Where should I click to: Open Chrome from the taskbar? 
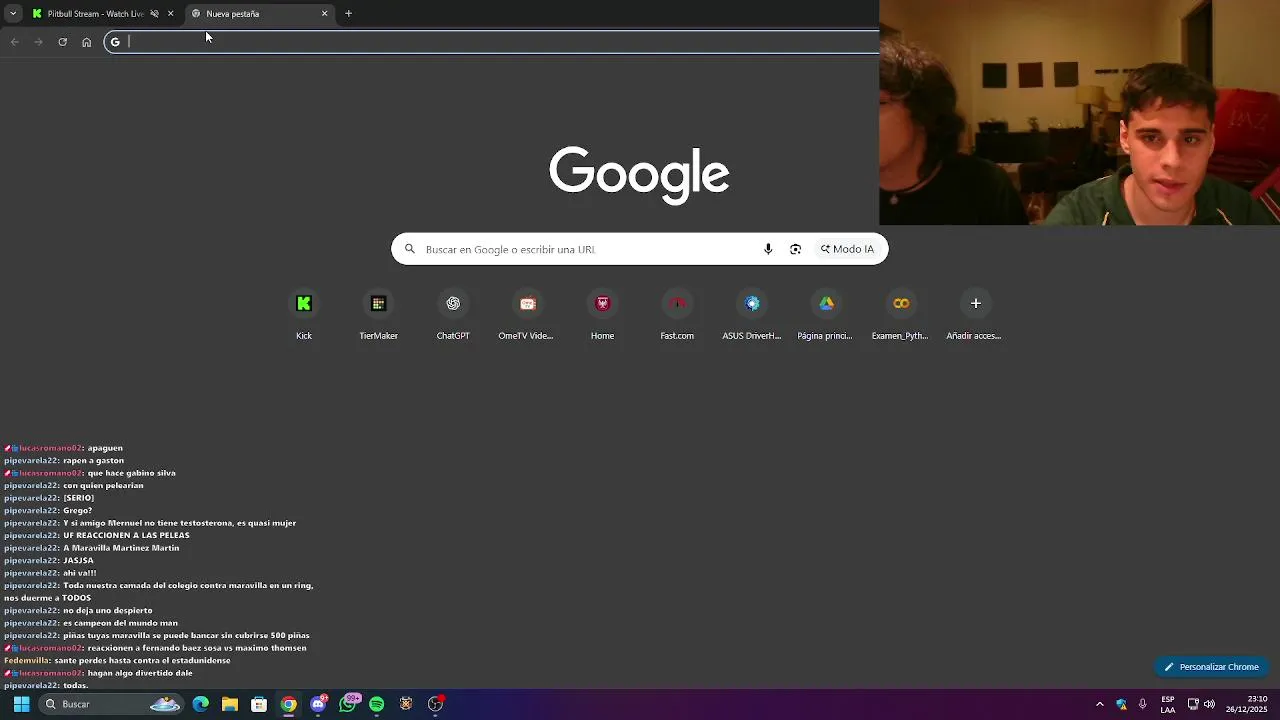click(x=288, y=704)
